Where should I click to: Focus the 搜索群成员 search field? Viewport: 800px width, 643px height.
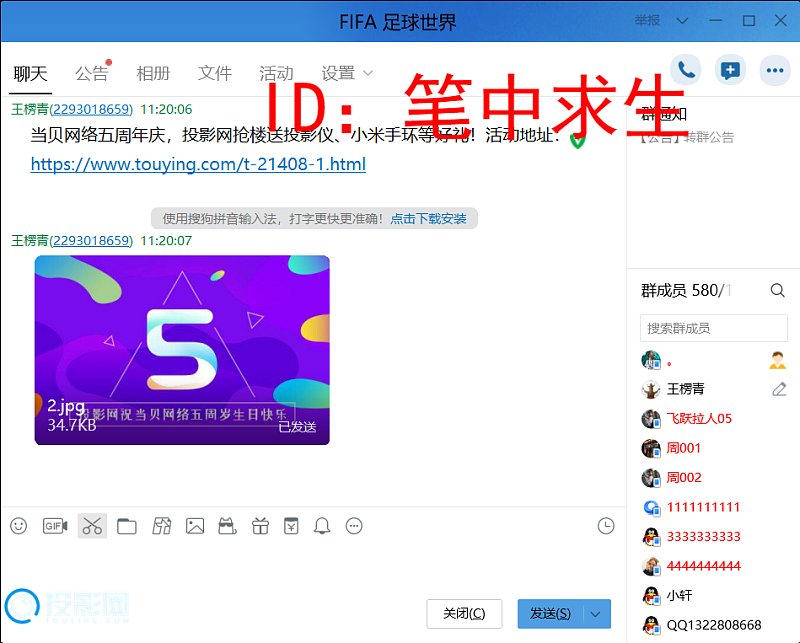tap(714, 328)
